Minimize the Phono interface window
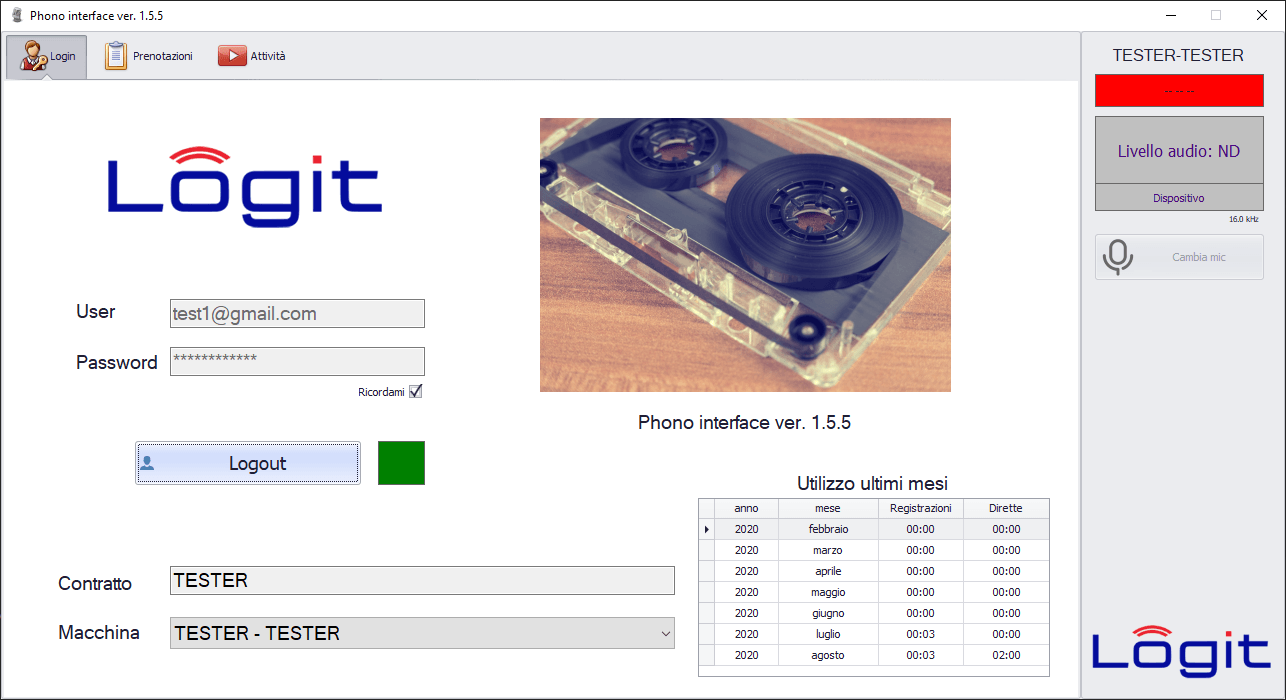The height and width of the screenshot is (700, 1286). click(x=1171, y=15)
